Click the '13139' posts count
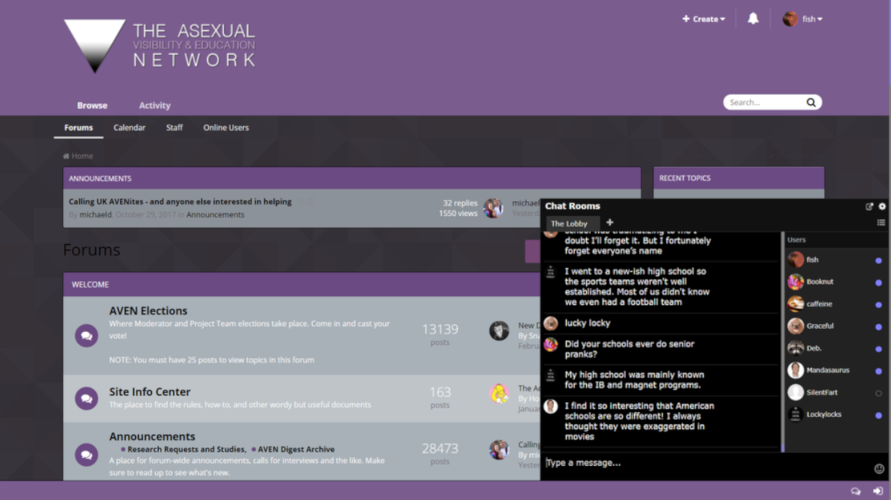The width and height of the screenshot is (891, 500). click(440, 329)
